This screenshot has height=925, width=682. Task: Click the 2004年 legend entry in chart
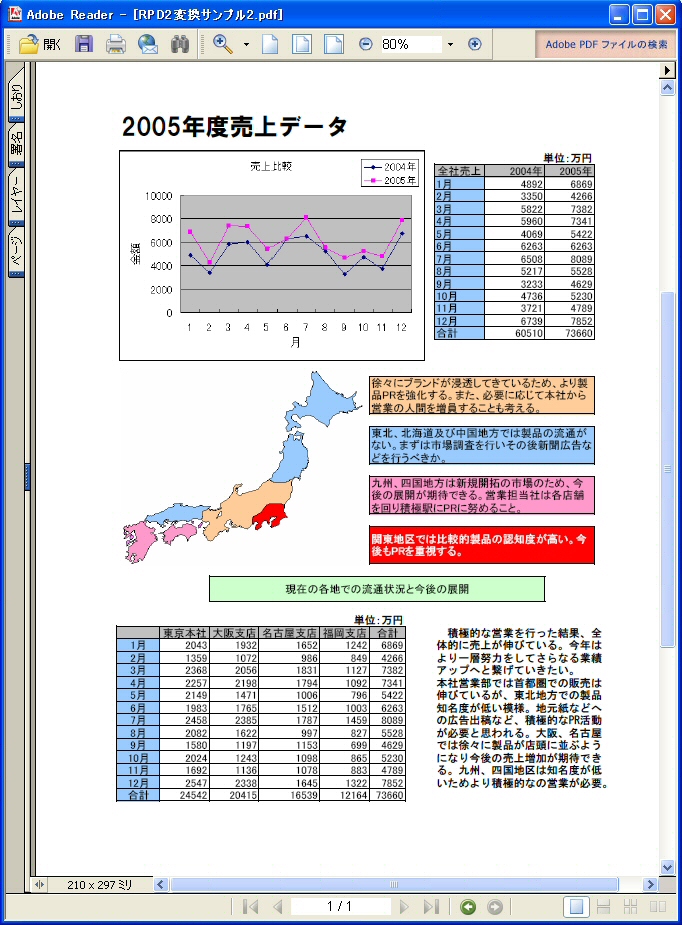point(391,167)
